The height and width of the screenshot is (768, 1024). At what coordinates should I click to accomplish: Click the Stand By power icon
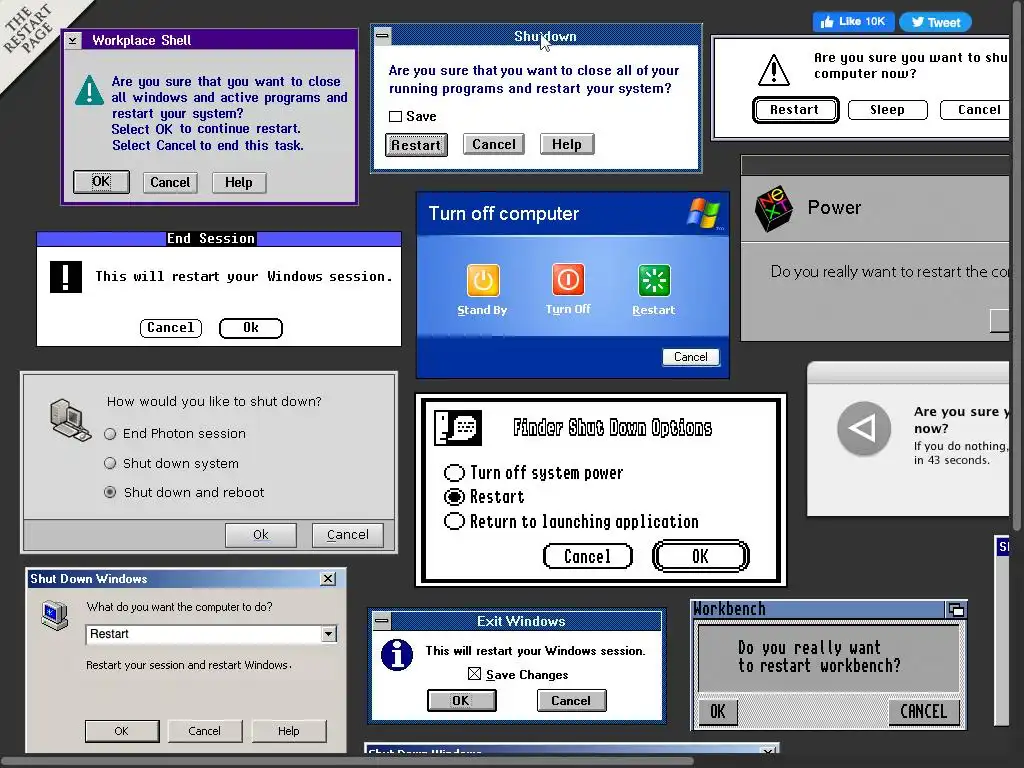point(483,280)
